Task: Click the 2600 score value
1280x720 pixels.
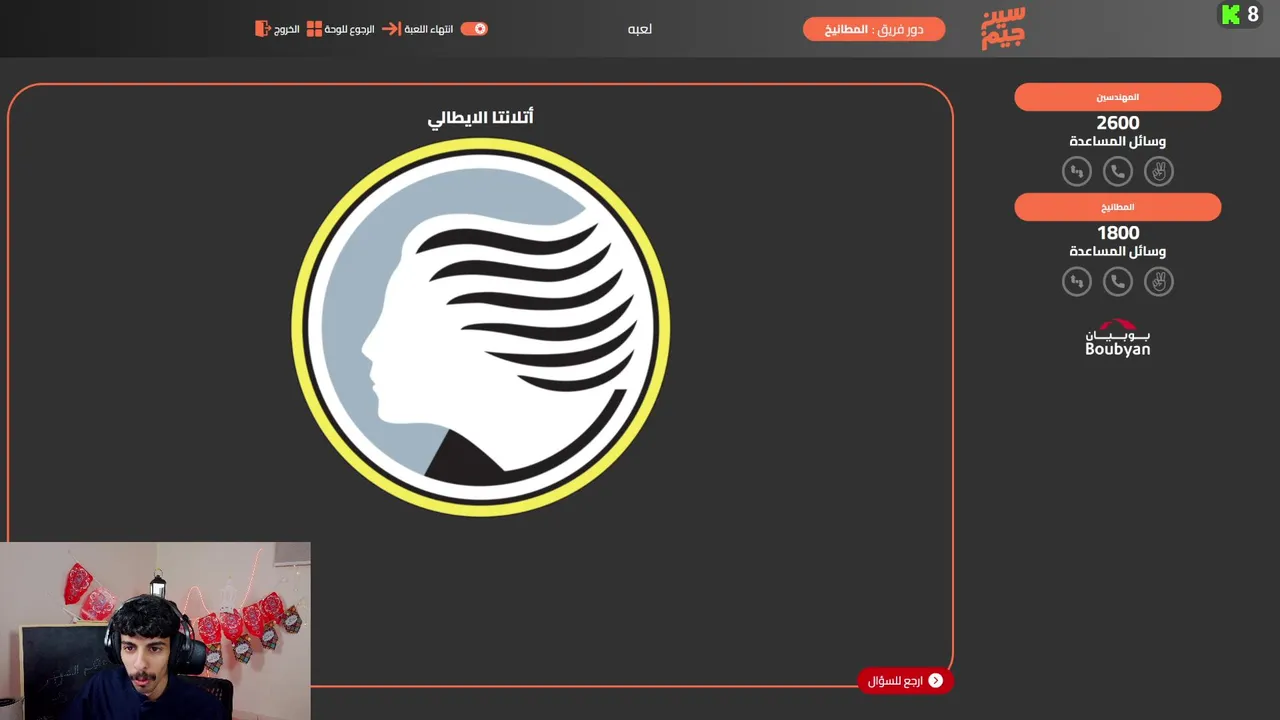Action: click(1118, 123)
